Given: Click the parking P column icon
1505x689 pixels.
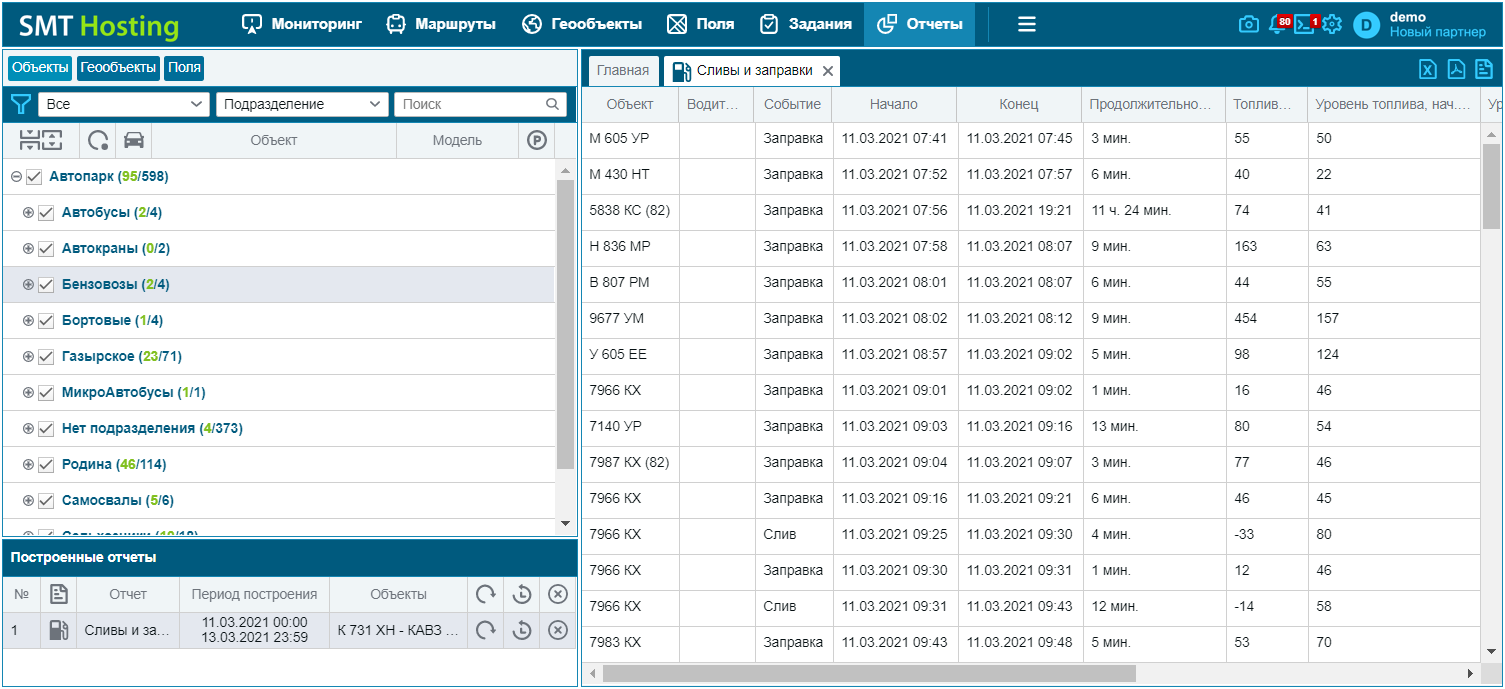Looking at the screenshot, I should [x=537, y=140].
